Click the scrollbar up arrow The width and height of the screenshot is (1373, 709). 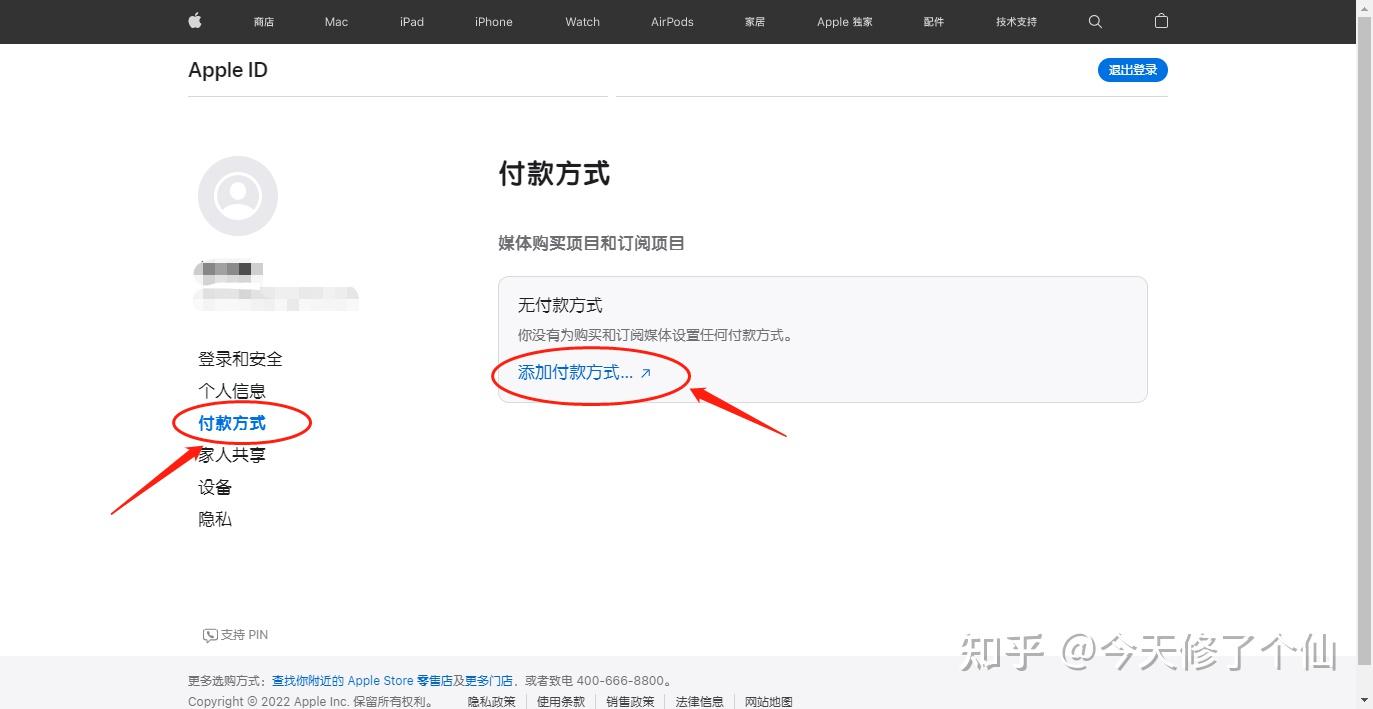click(1364, 8)
